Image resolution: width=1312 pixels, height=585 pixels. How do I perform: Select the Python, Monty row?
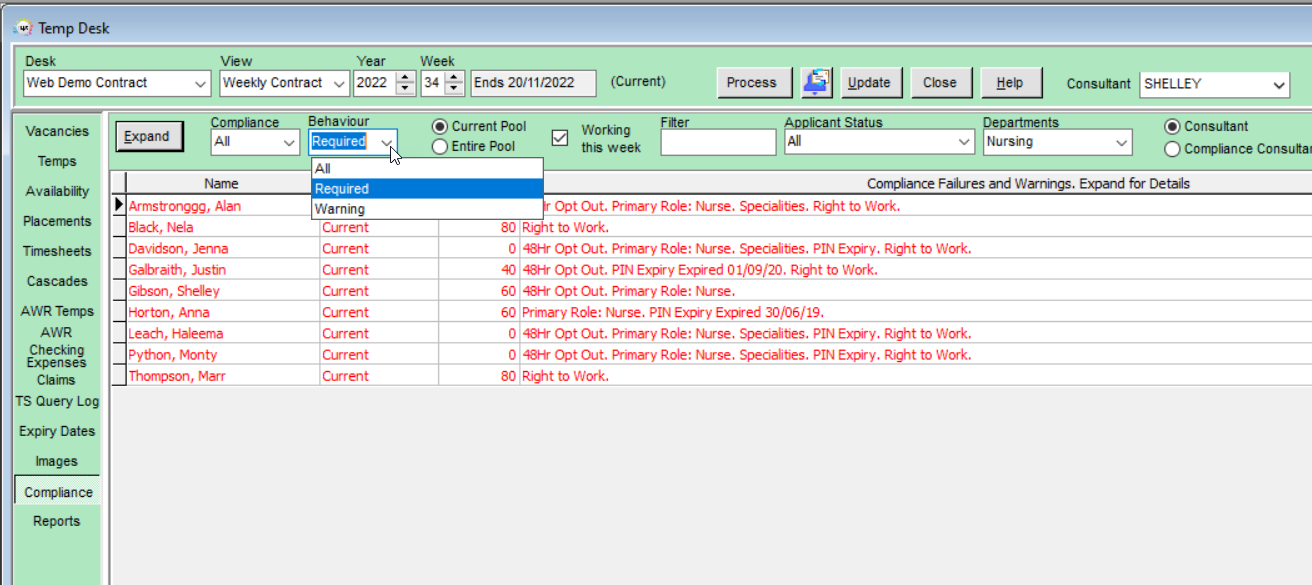(x=710, y=355)
